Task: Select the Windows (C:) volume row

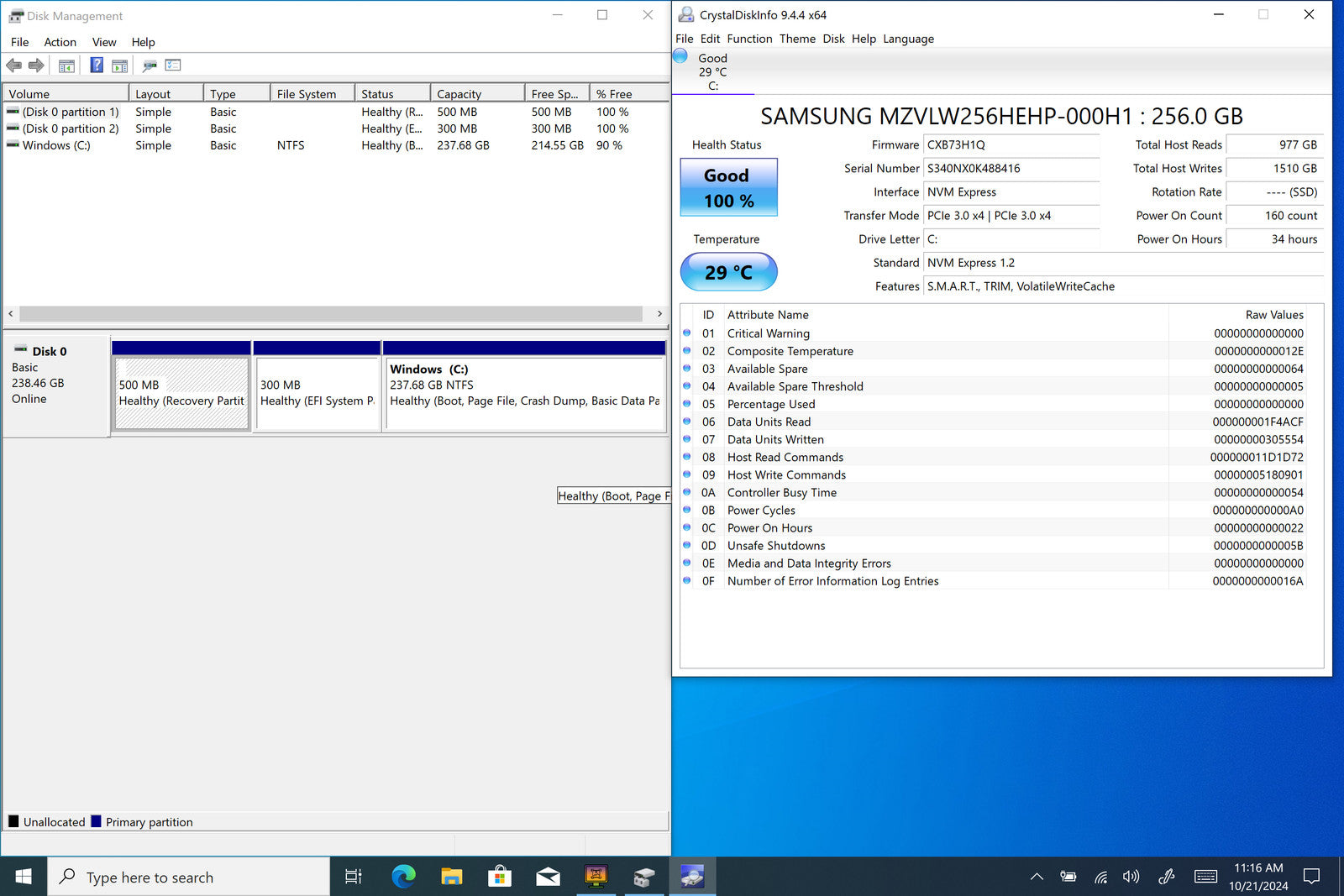Action: pos(56,145)
